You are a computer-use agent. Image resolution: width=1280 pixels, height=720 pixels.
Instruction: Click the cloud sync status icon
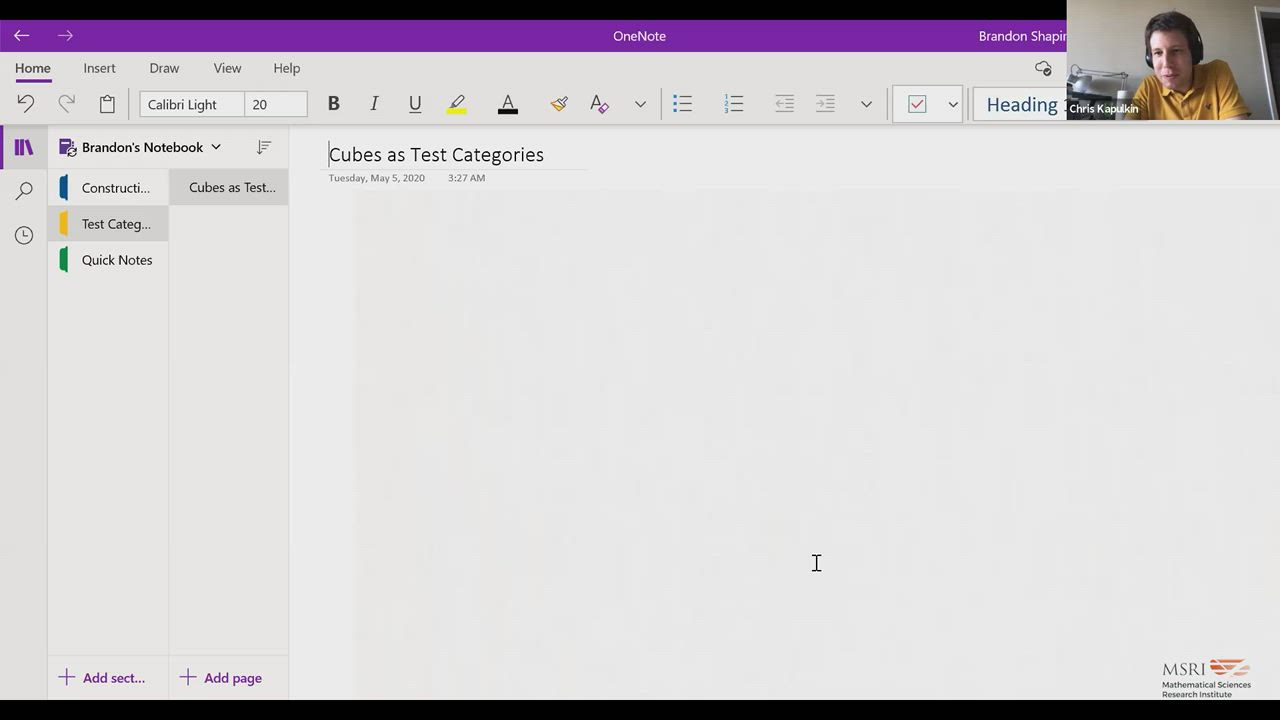point(1044,68)
